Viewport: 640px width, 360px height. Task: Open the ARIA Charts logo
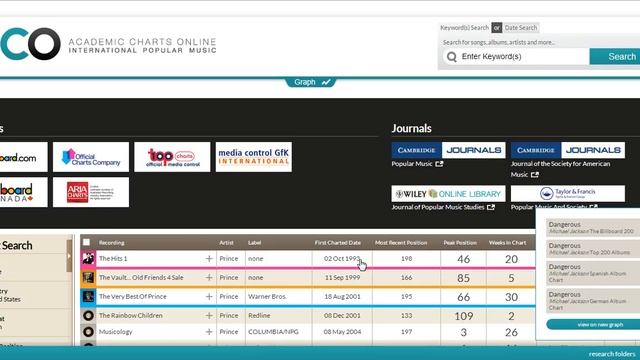[x=91, y=192]
